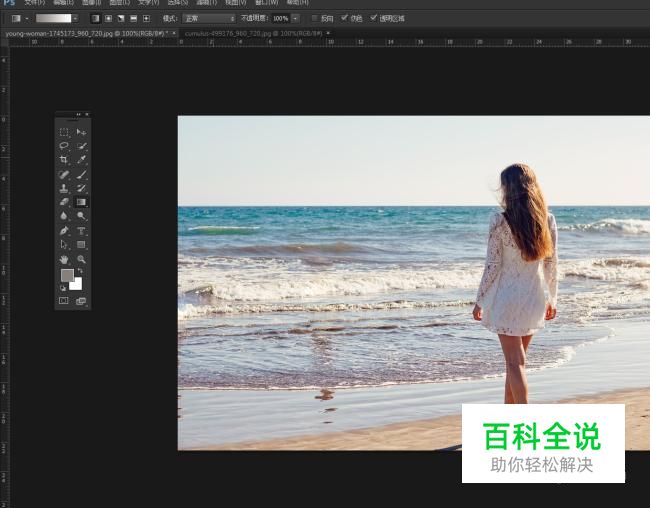Select the Rectangular Marquee tool

pyautogui.click(x=64, y=132)
